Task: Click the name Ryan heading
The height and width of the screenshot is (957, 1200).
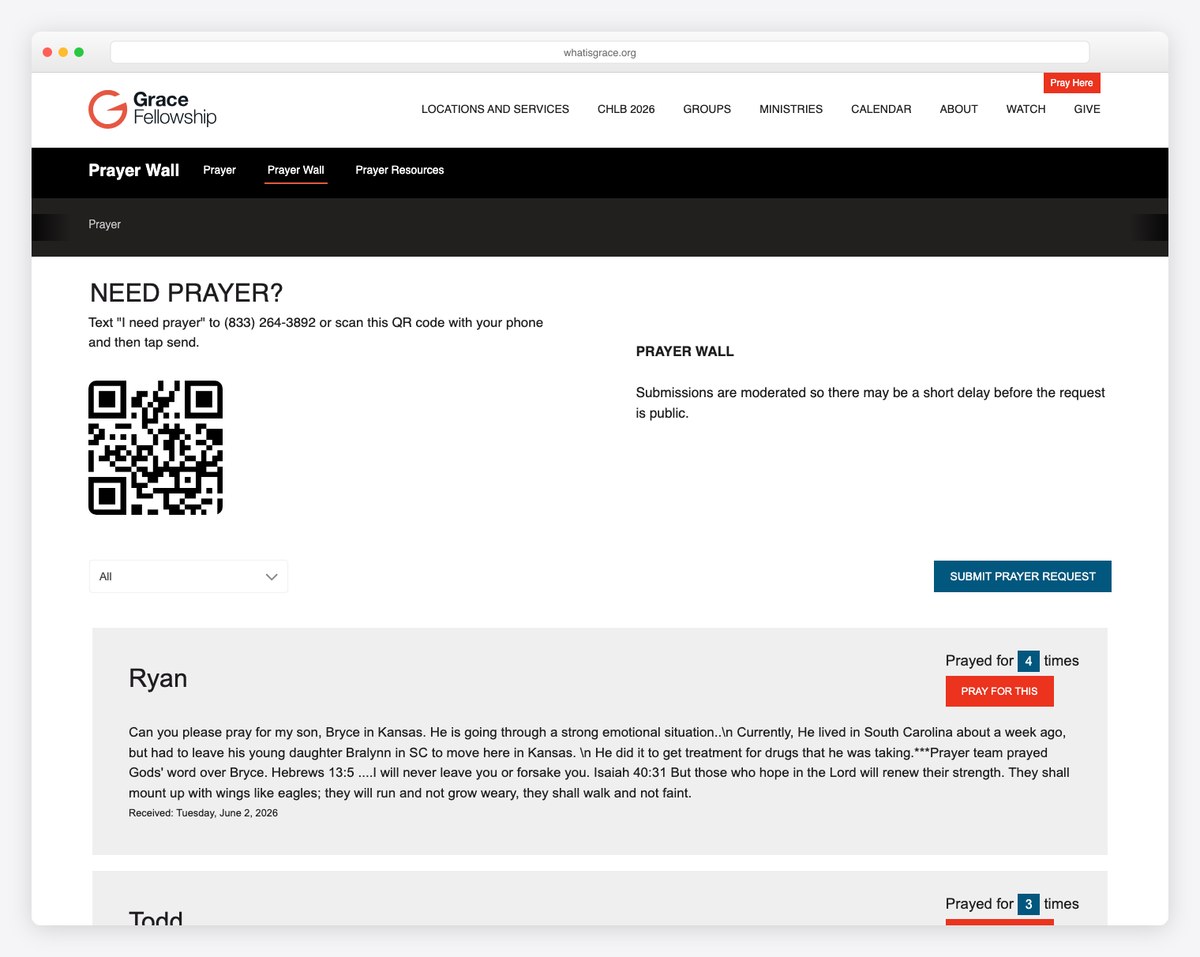Action: (x=158, y=678)
